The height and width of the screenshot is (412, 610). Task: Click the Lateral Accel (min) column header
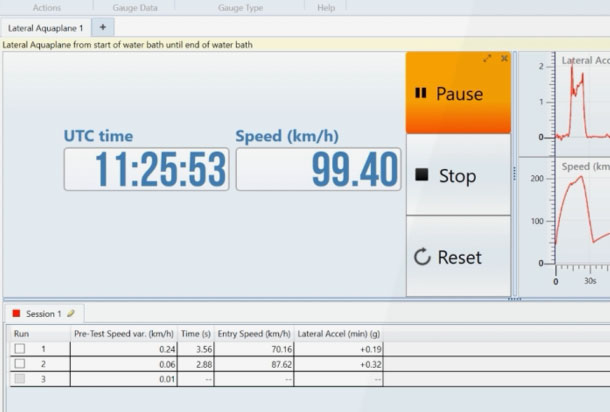pos(339,333)
